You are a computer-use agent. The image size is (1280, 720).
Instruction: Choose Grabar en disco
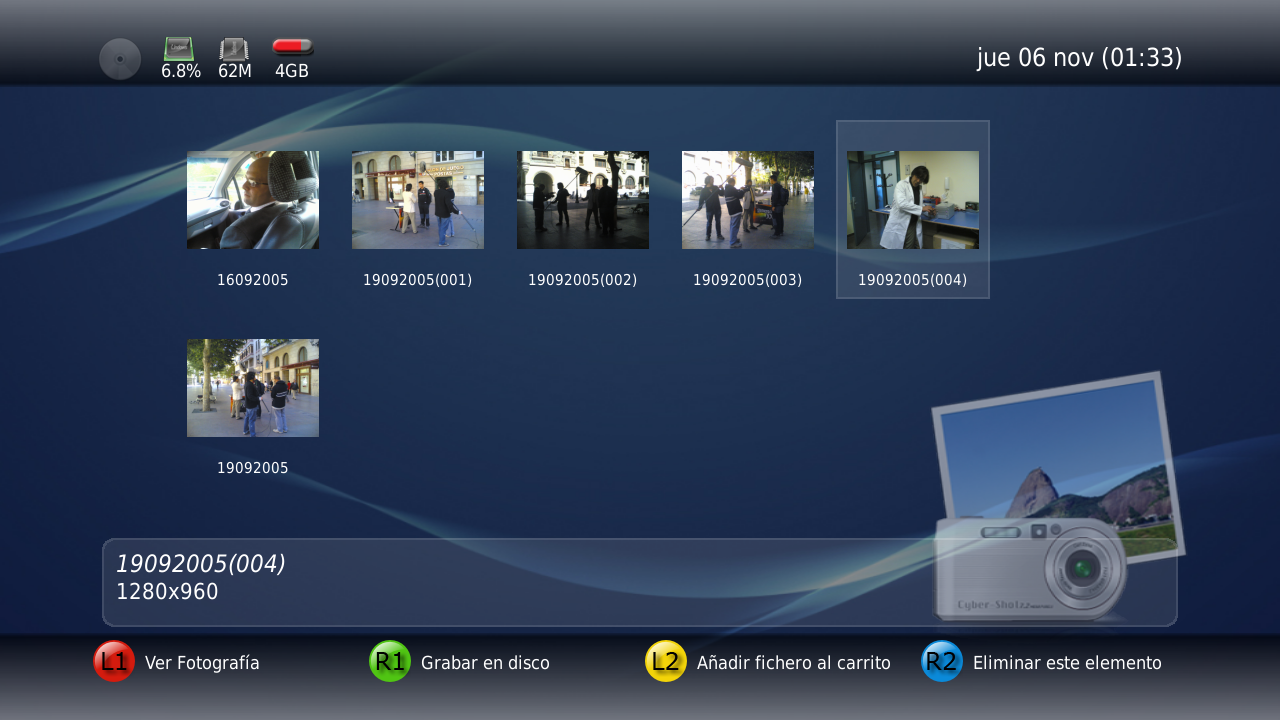(x=485, y=663)
